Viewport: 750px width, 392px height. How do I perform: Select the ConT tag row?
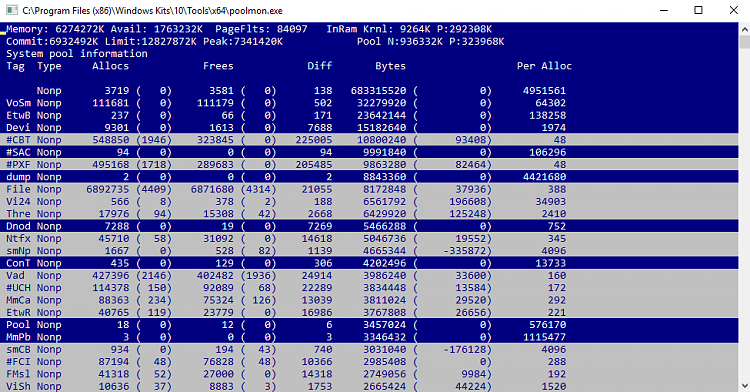[x=369, y=263]
